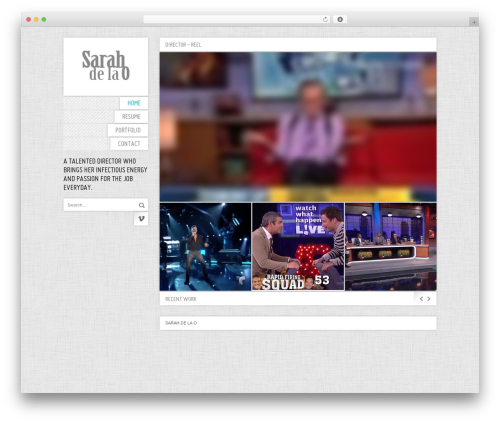500x423 pixels.
Task: Click the Sarah De La O footer text
Action: [x=181, y=323]
